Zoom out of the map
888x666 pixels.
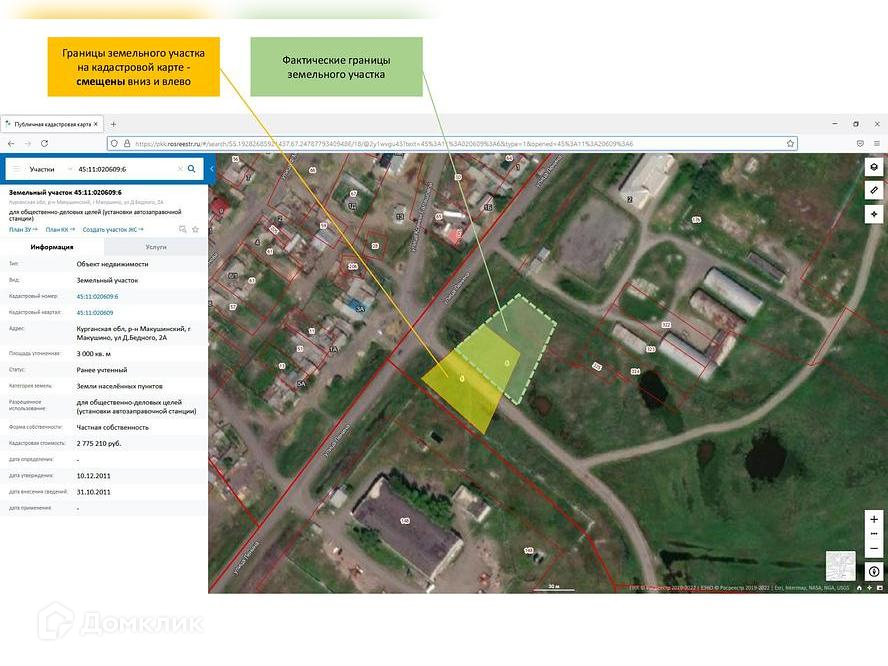[874, 548]
